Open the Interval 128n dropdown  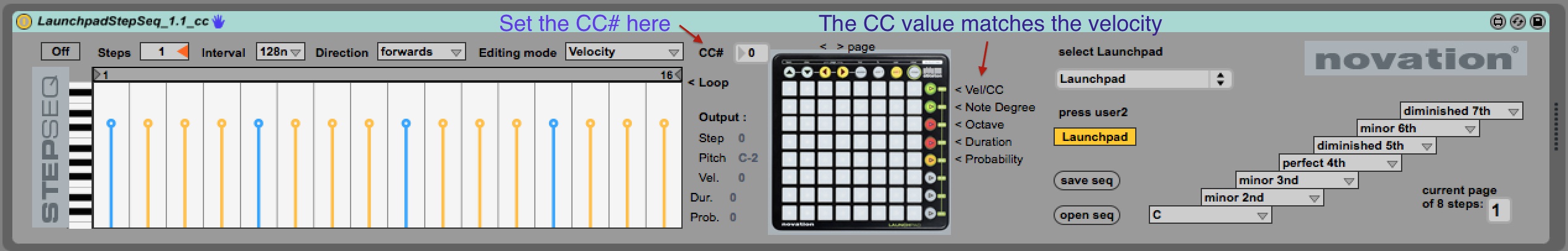[281, 52]
